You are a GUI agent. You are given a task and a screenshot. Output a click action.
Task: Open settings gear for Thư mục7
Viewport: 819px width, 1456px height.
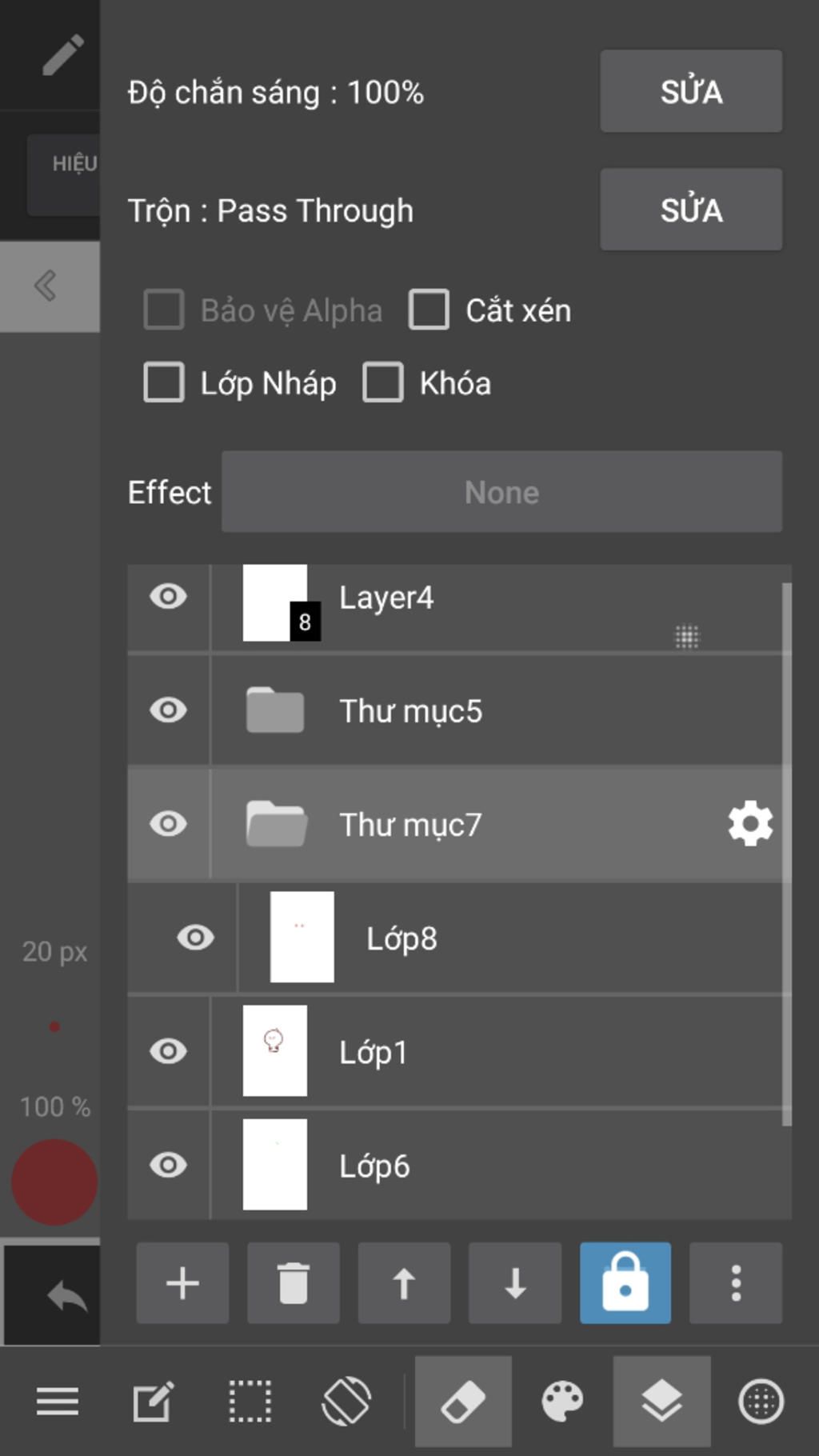pos(750,824)
